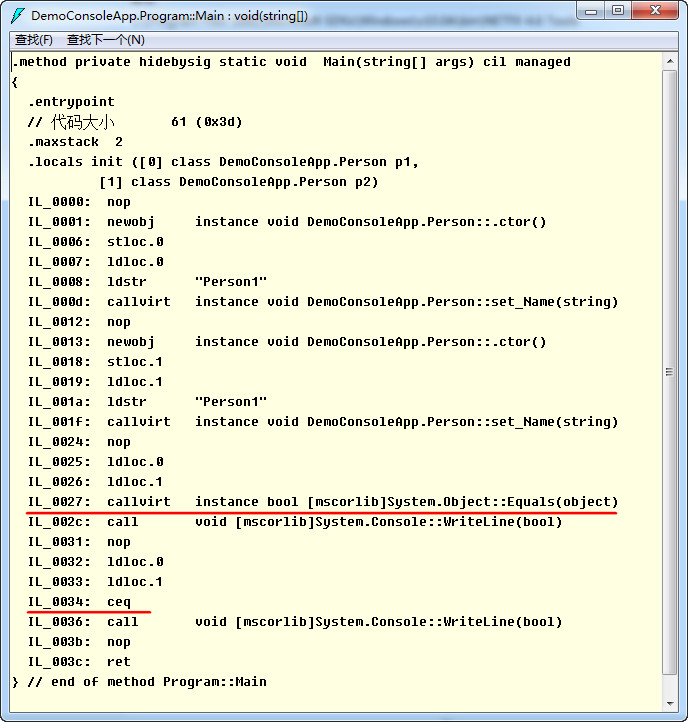Click the vertical scrollbar thumb
This screenshot has height=722, width=688.
[x=669, y=372]
